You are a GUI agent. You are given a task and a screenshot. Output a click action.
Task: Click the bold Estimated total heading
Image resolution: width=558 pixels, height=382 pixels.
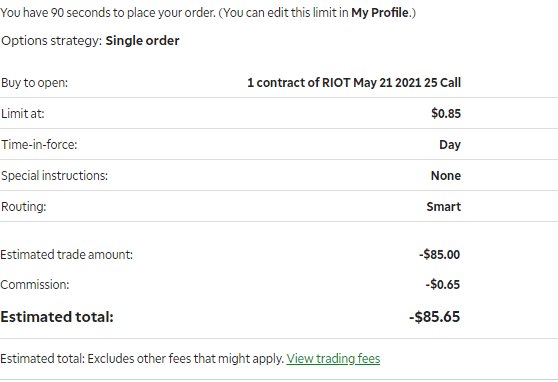tap(57, 316)
